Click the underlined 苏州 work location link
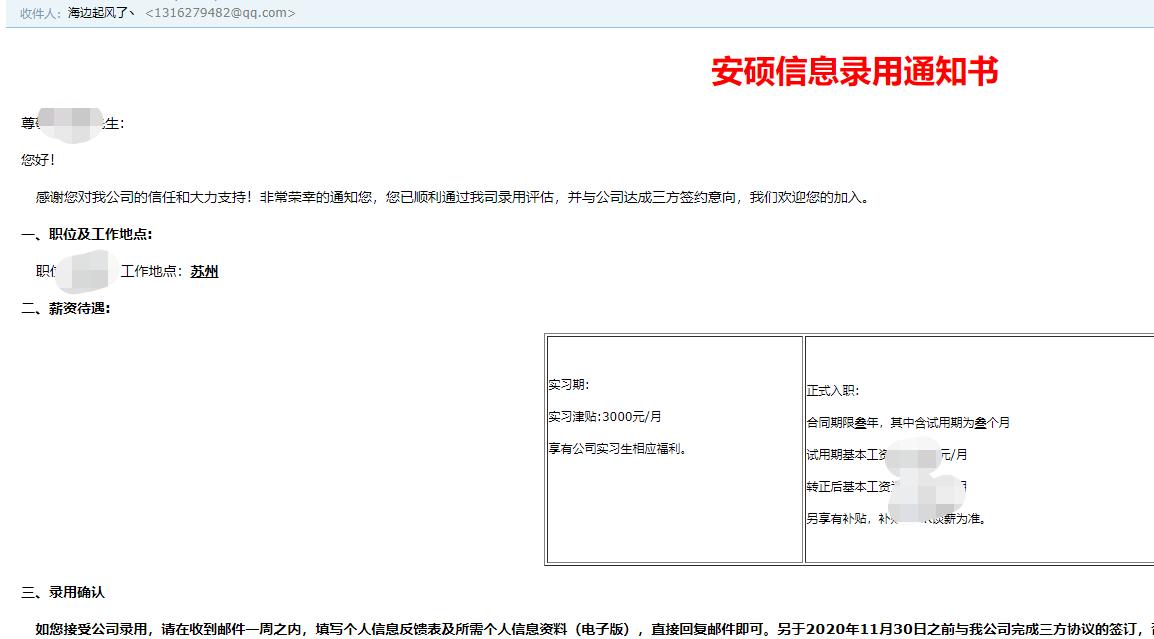This screenshot has width=1154, height=639. [x=204, y=271]
